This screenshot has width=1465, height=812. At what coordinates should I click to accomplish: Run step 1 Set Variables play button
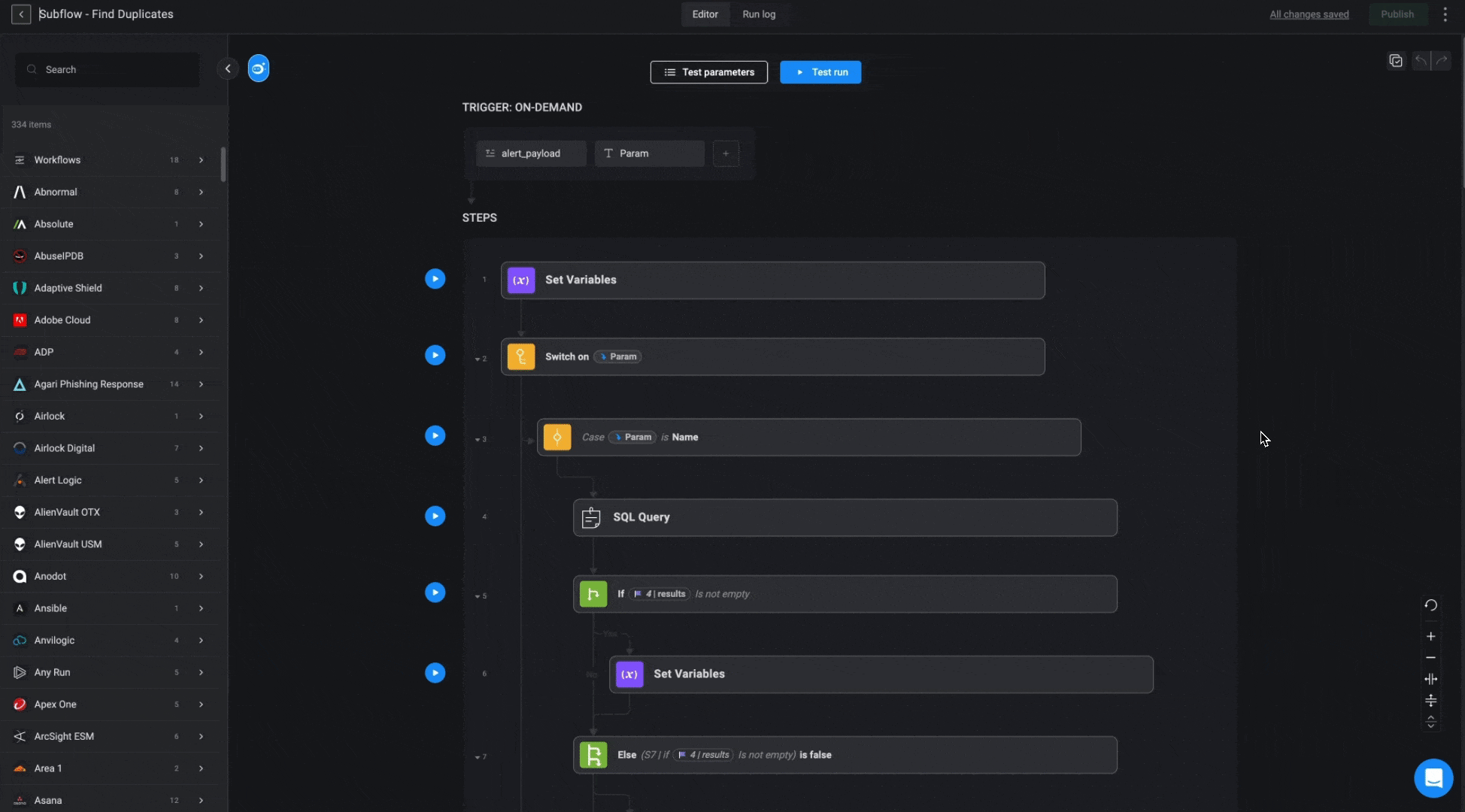coord(435,279)
